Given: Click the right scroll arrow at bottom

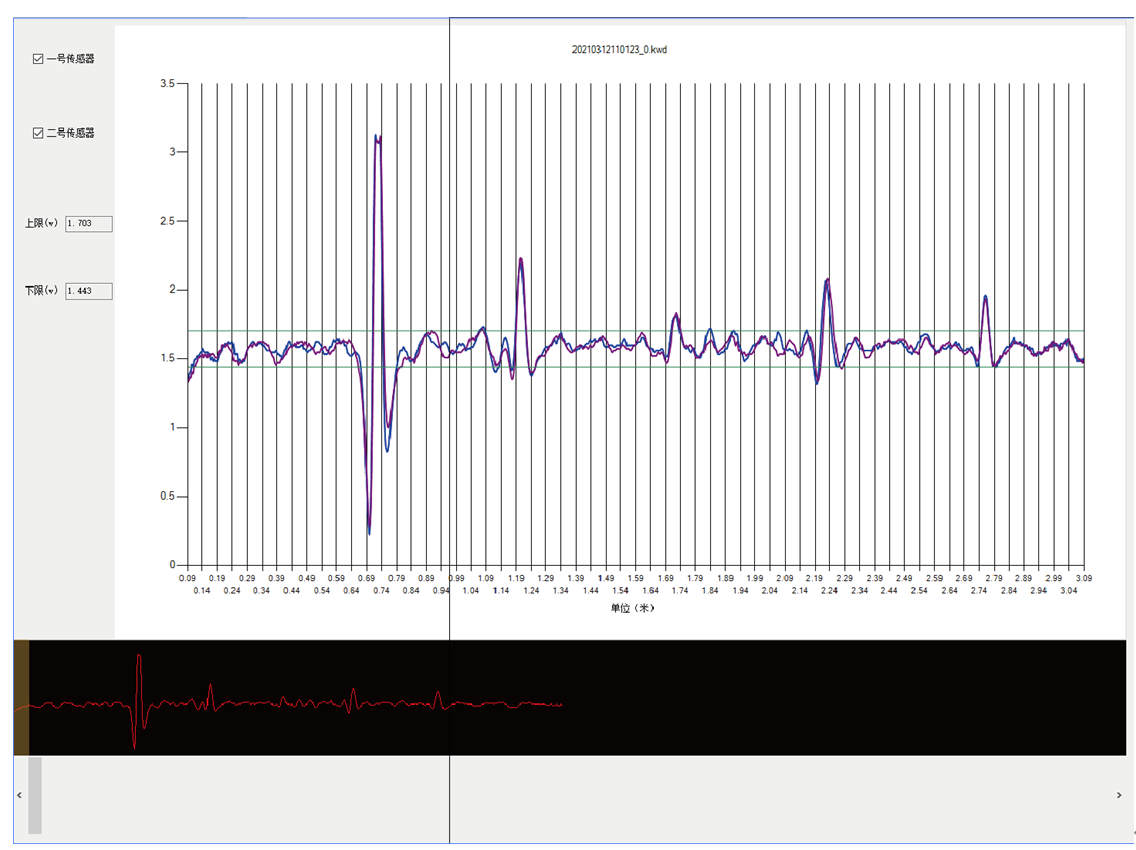Looking at the screenshot, I should 1118,795.
